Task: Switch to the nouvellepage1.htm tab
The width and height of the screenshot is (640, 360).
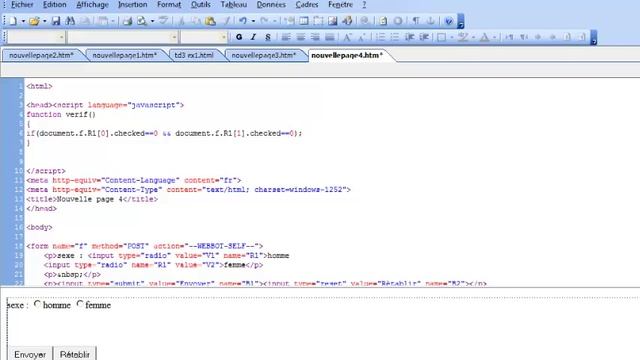Action: [x=124, y=55]
